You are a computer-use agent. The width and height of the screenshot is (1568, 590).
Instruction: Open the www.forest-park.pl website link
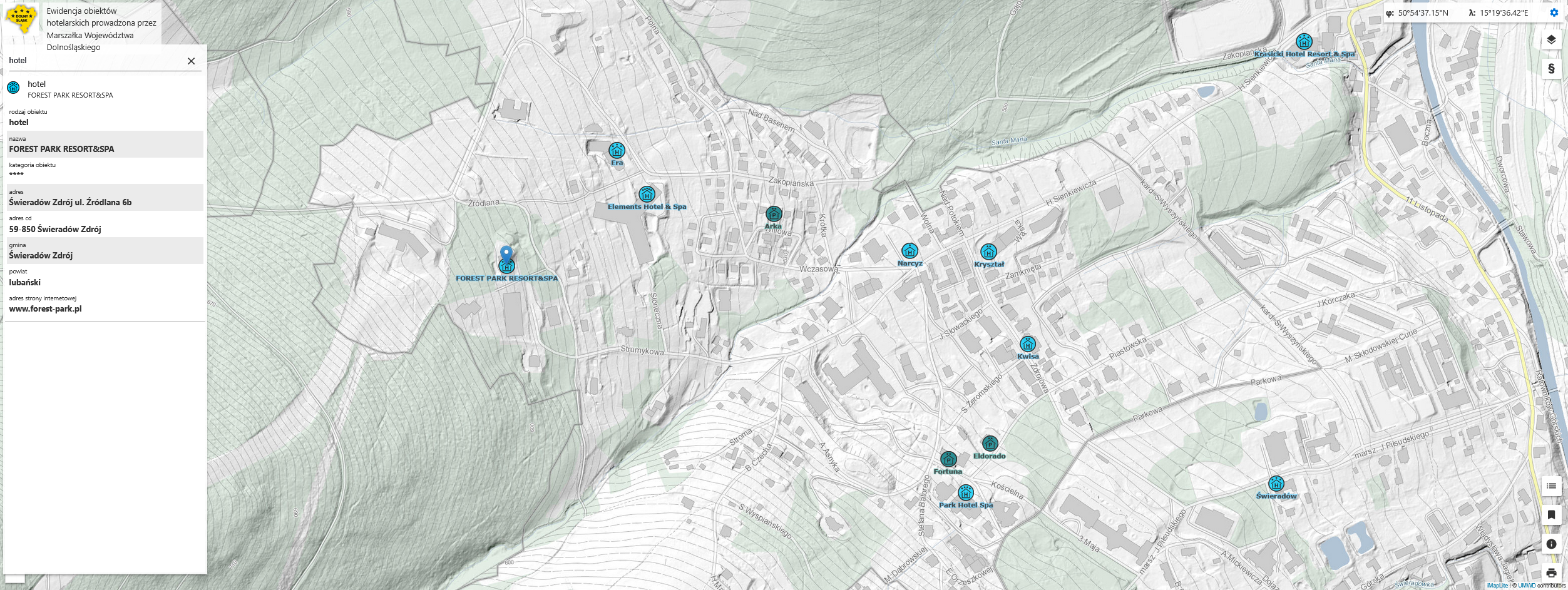[x=45, y=308]
